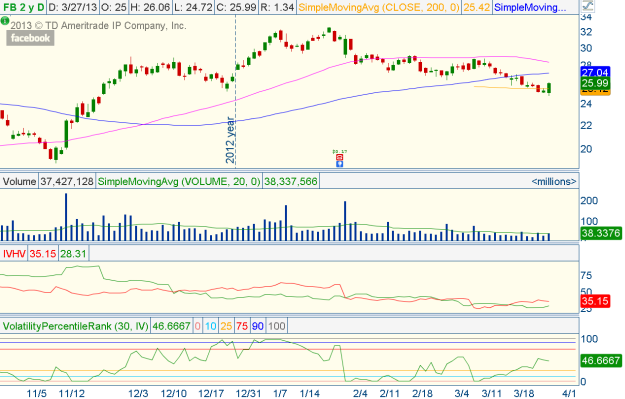Click the 4/1 date on time axis
The image size is (625, 399).
569,393
